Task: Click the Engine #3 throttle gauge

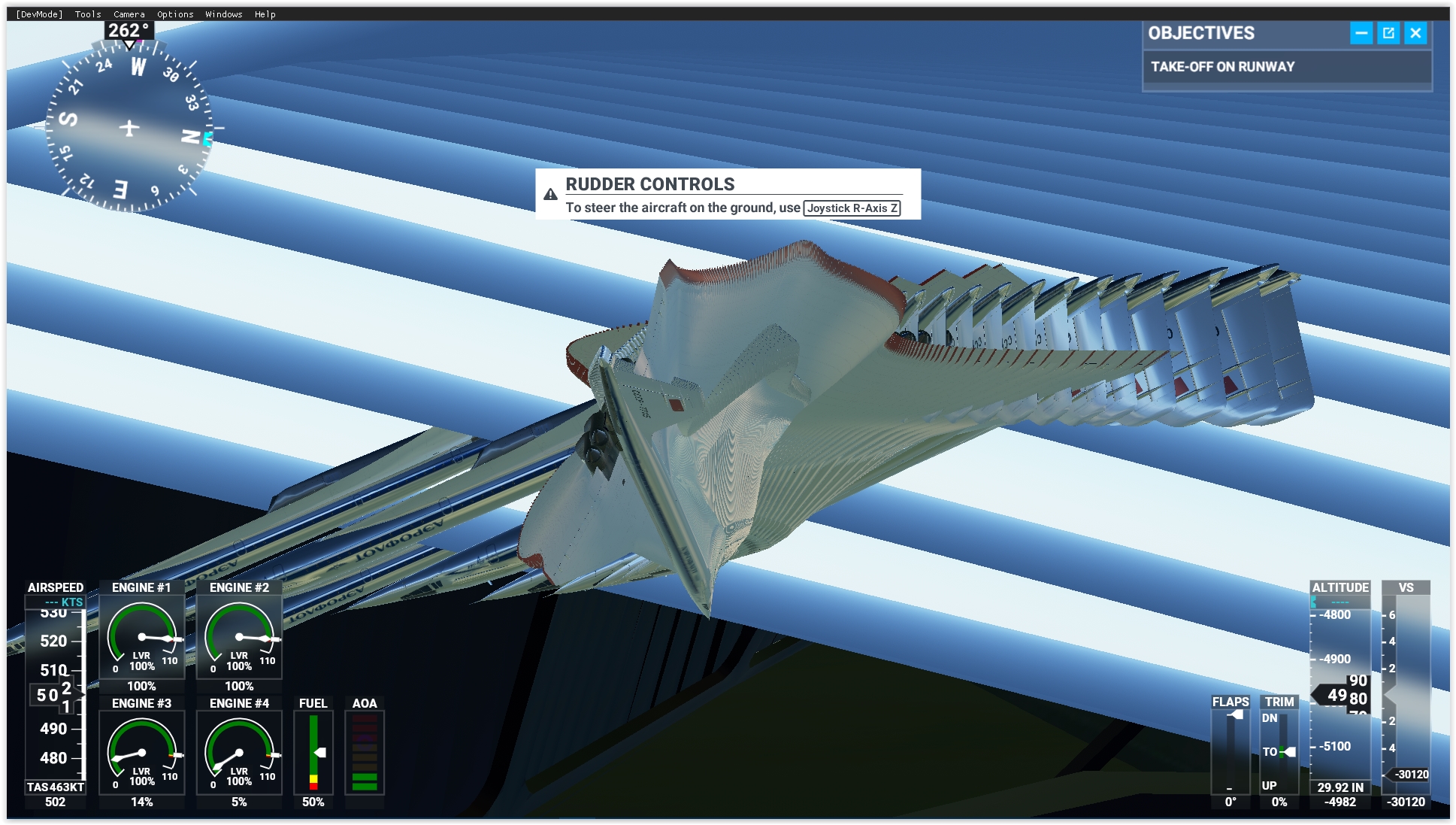Action: coord(142,754)
